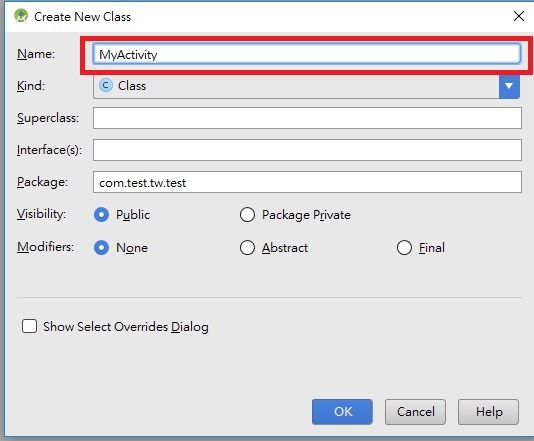Viewport: 534px width, 441px height.
Task: Select the Public visibility radio button
Action: click(101, 215)
